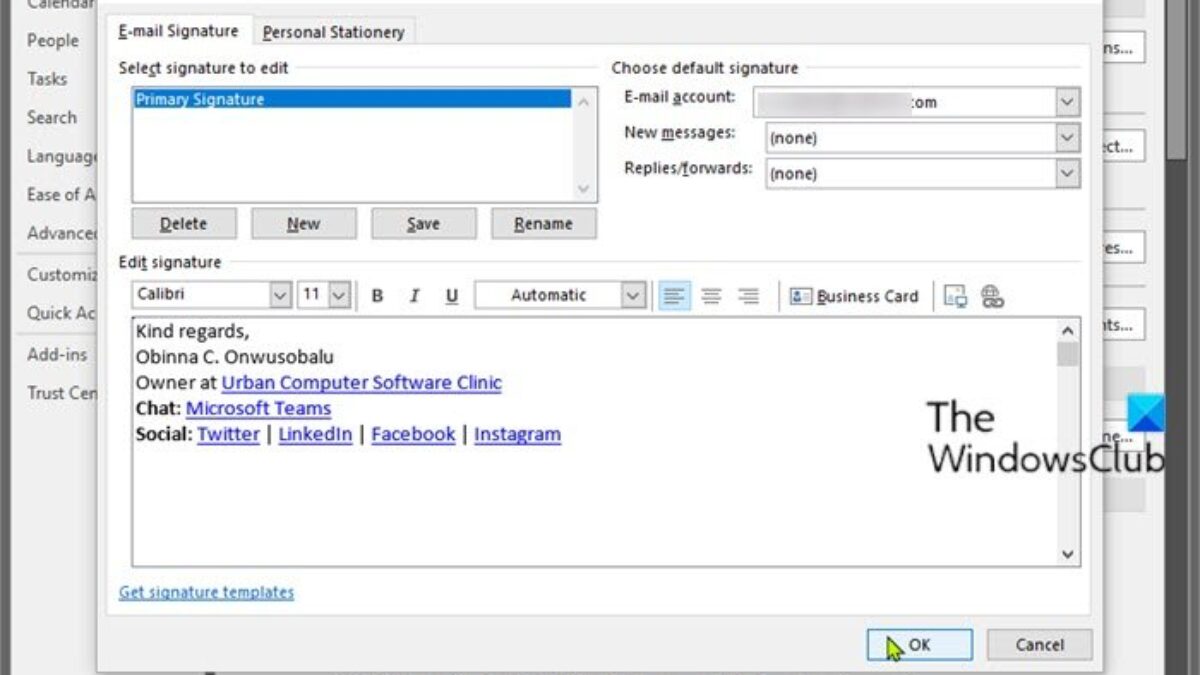Open the Replies/forwards signature dropdown

[x=1068, y=173]
